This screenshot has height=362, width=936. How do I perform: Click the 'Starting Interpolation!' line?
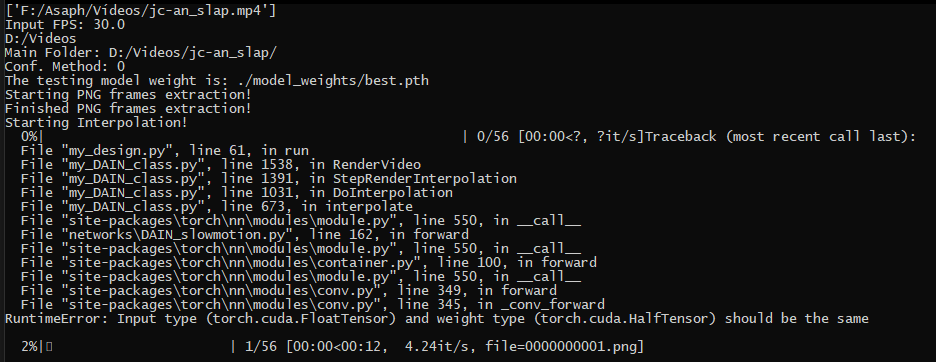(96, 122)
